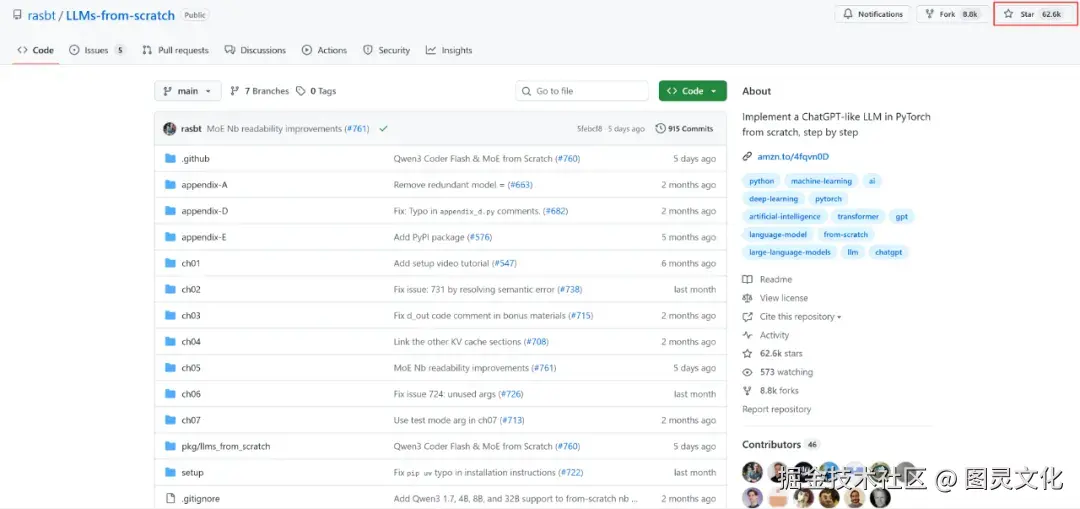The height and width of the screenshot is (509, 1080).
Task: Click the eye icon next to 573 watching
Action: tap(747, 373)
